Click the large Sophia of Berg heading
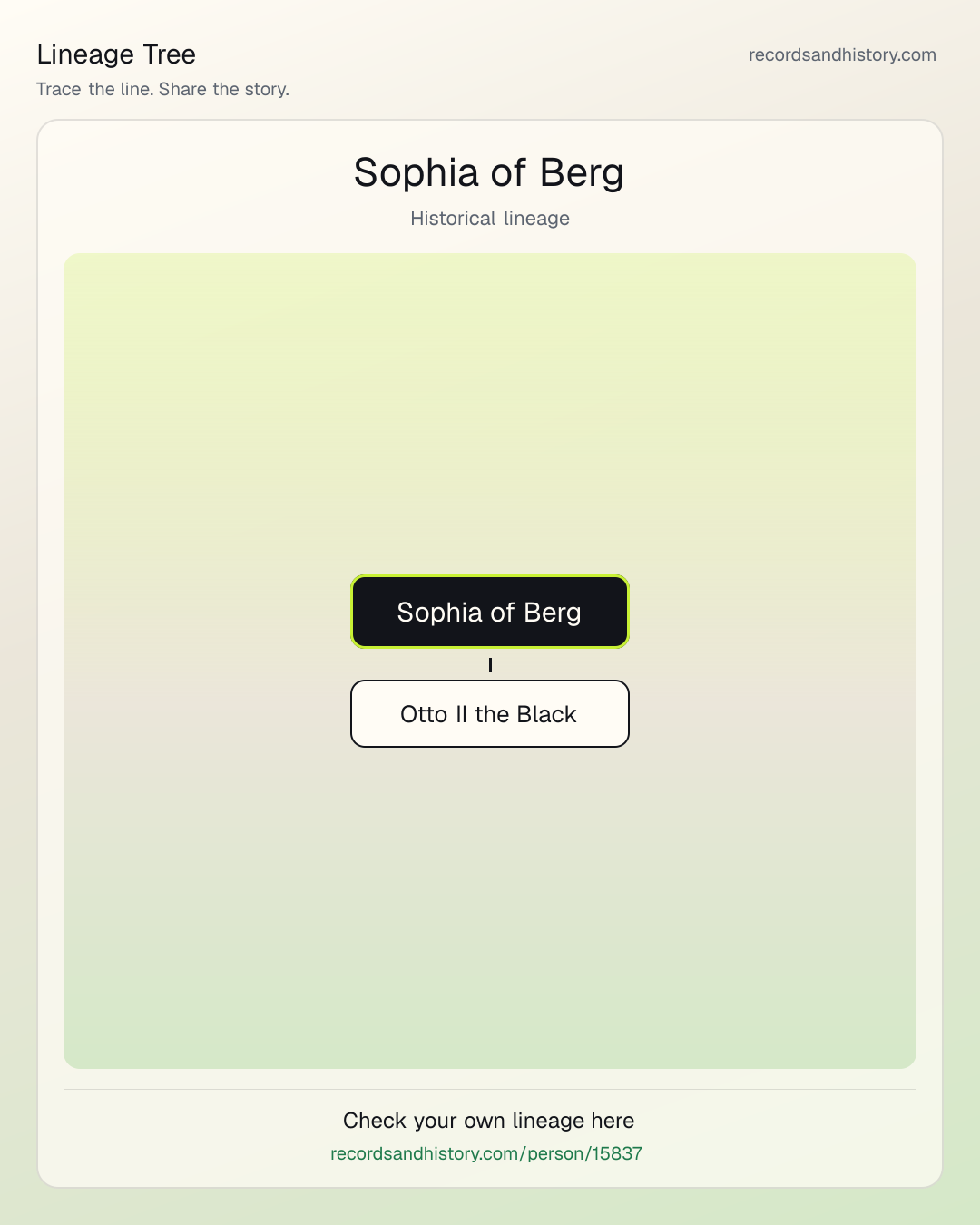Image resolution: width=980 pixels, height=1225 pixels. (489, 172)
